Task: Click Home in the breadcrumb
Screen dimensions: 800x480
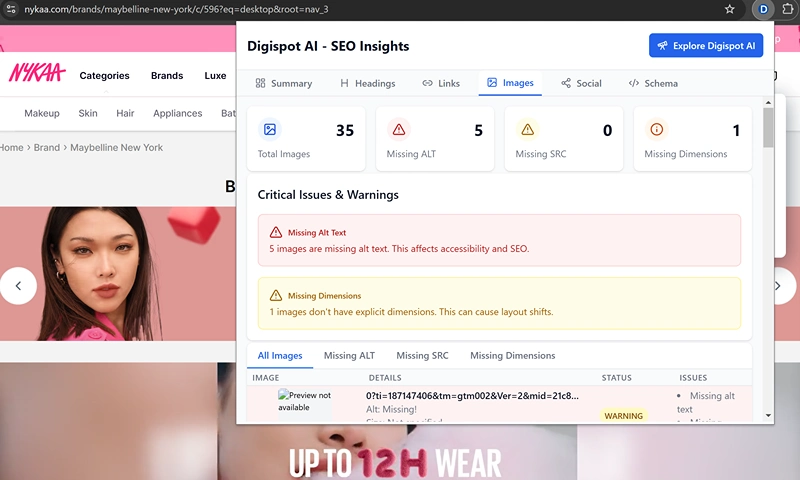Action: (12, 147)
